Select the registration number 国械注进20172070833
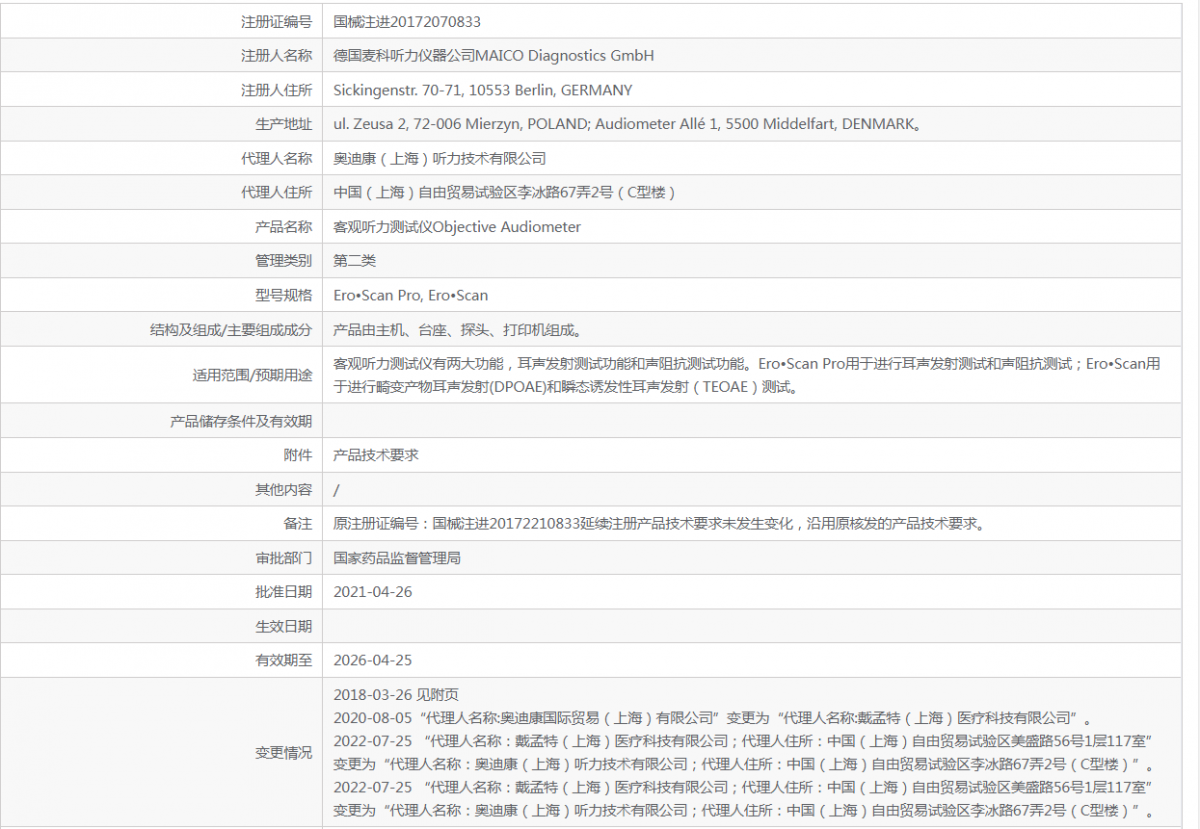The width and height of the screenshot is (1200, 829). click(x=407, y=21)
